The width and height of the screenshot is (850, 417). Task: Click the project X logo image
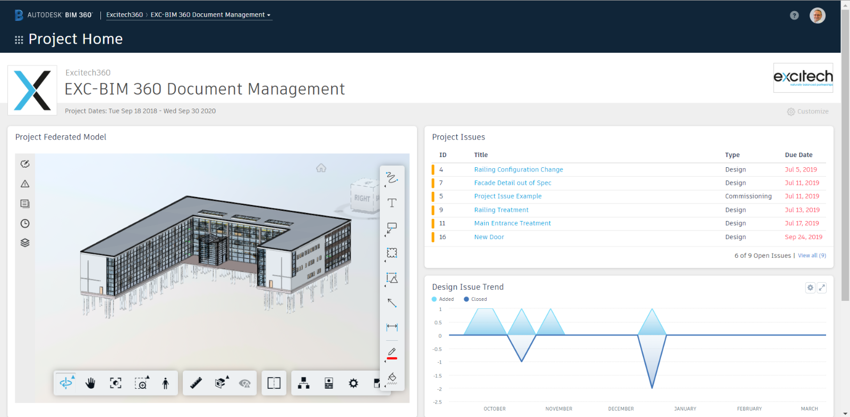click(x=32, y=90)
